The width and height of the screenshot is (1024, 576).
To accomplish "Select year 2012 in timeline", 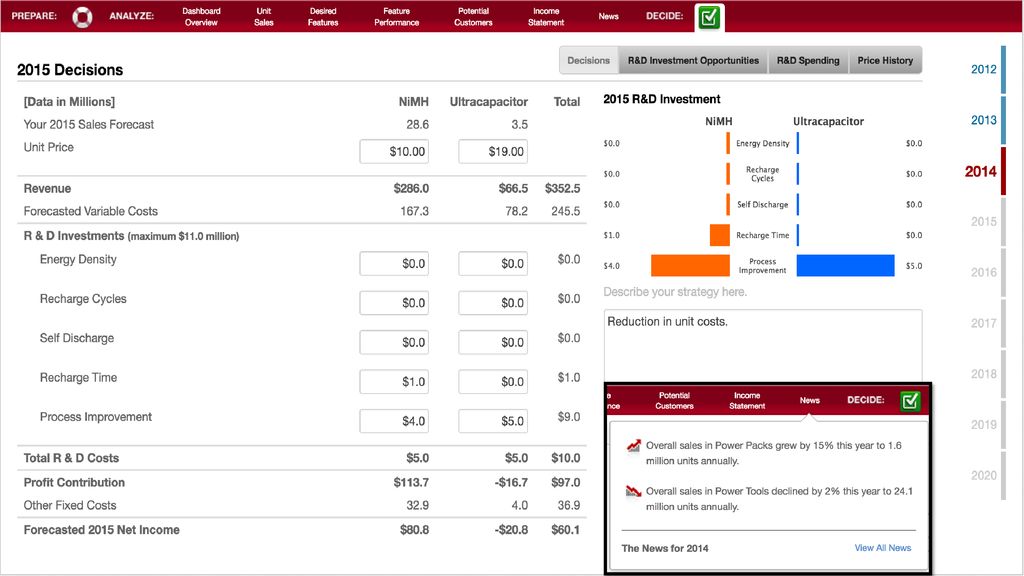I will 984,69.
